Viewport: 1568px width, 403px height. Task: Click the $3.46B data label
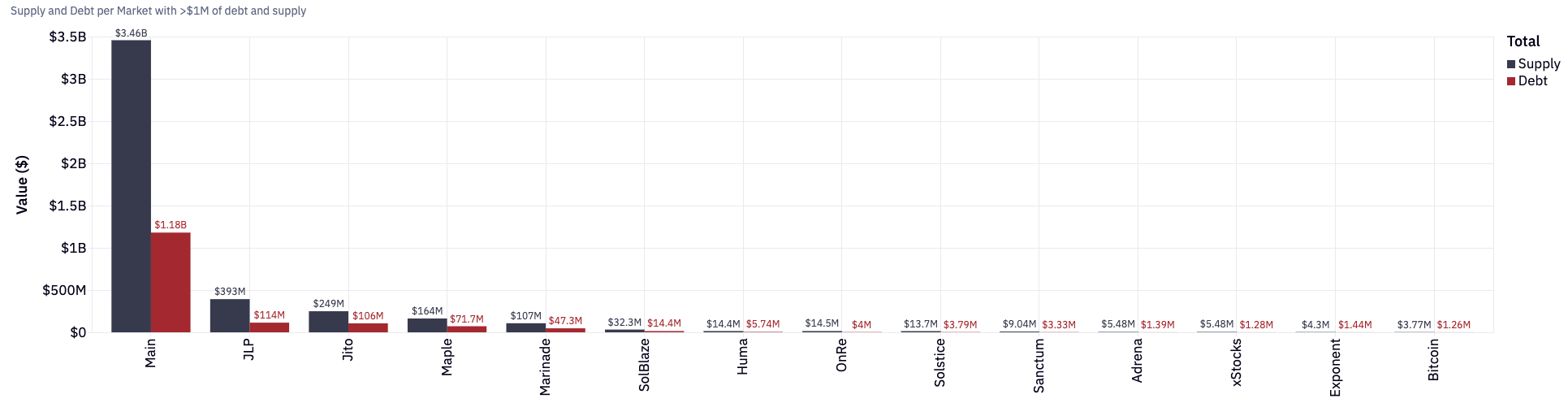[x=131, y=33]
